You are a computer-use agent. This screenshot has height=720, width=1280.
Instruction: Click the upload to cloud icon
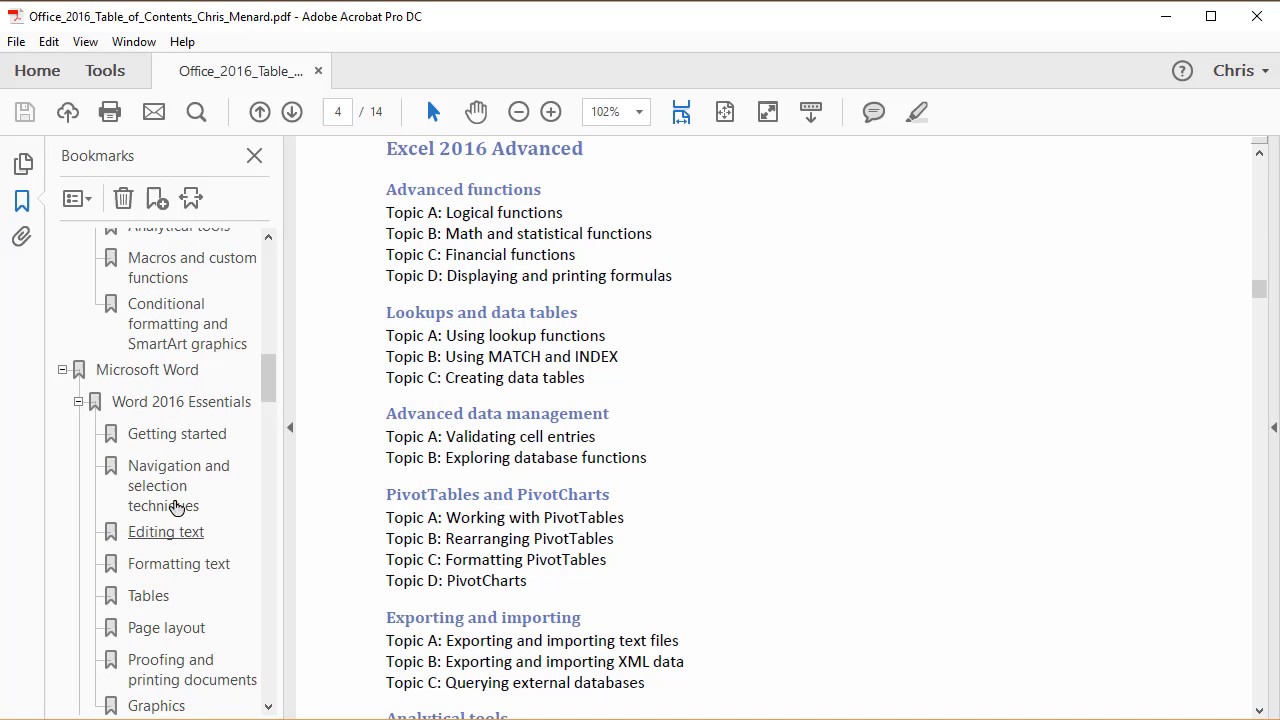[x=67, y=112]
